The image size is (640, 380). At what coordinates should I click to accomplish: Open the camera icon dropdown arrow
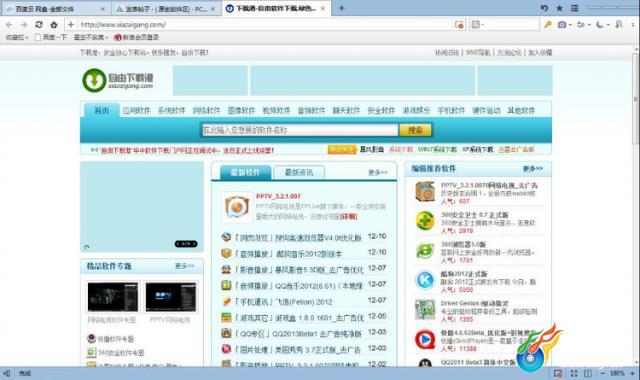coord(570,25)
